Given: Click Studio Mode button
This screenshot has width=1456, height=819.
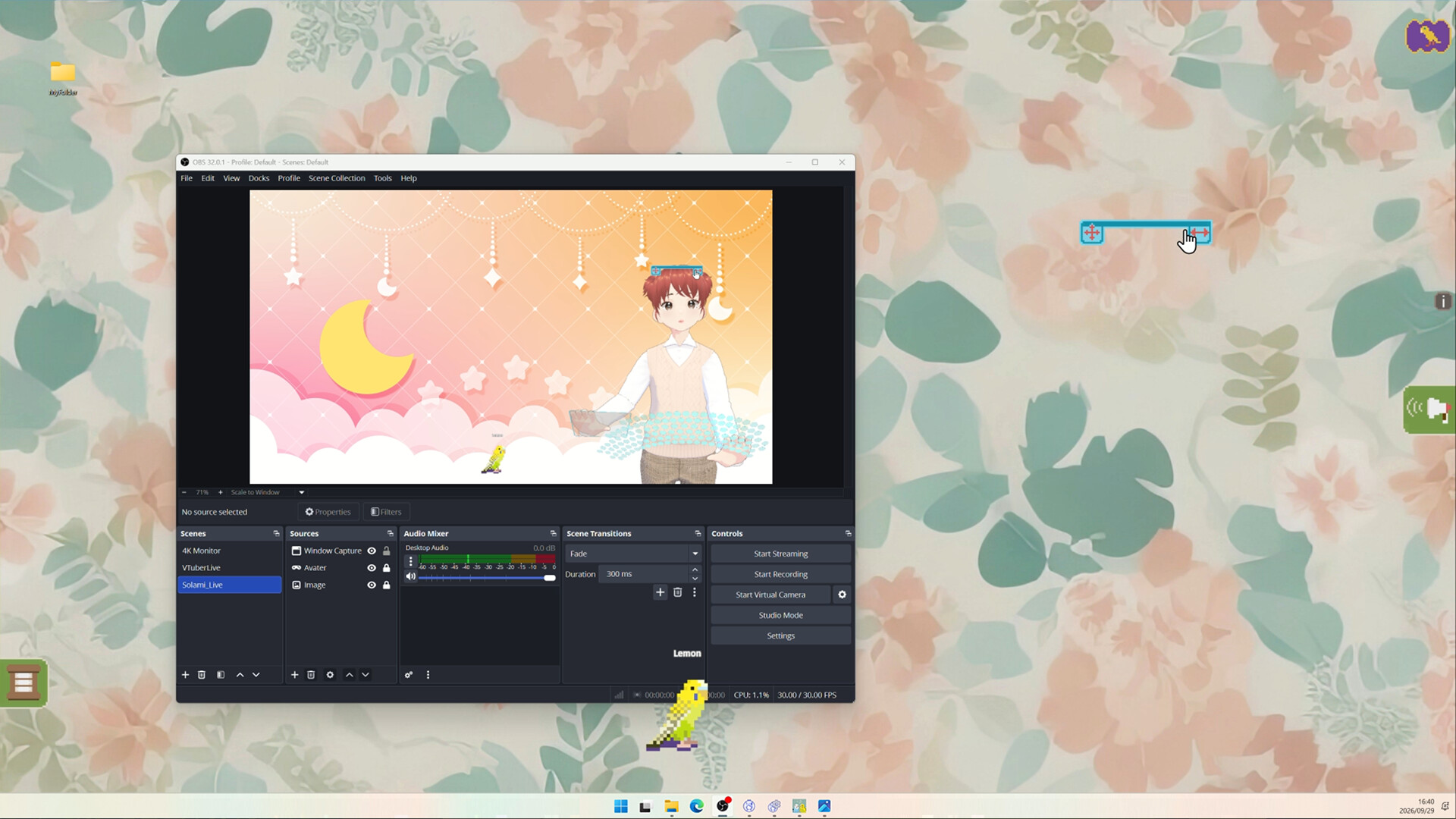Looking at the screenshot, I should 780,615.
